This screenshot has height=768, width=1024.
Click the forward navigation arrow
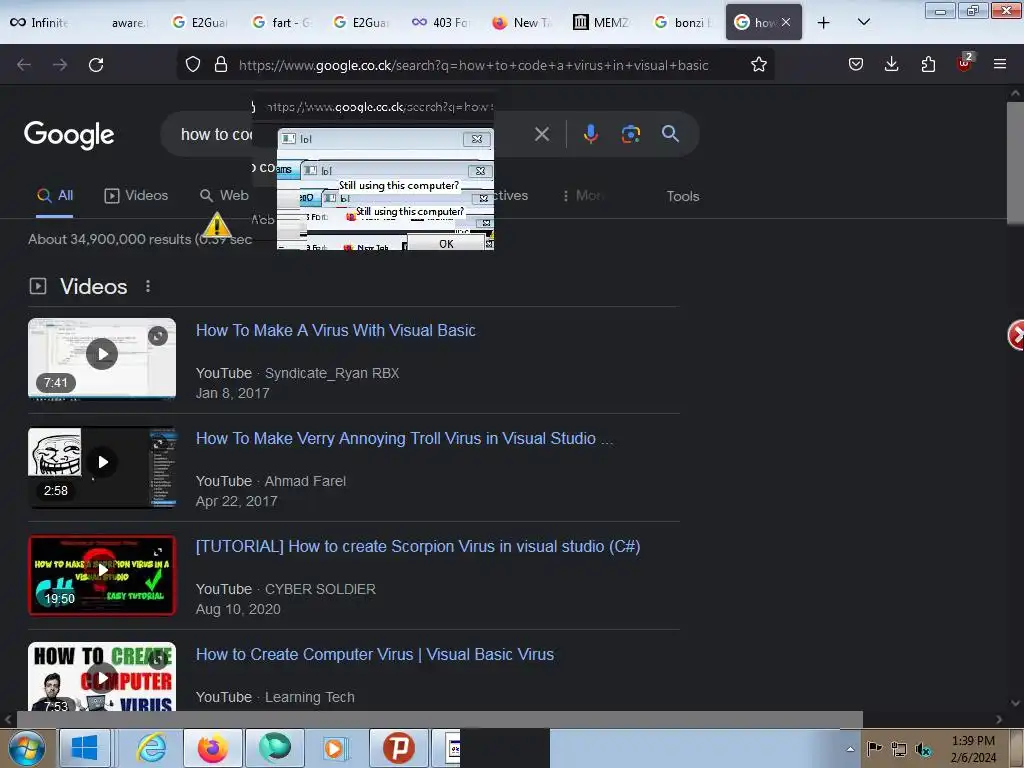pos(60,65)
